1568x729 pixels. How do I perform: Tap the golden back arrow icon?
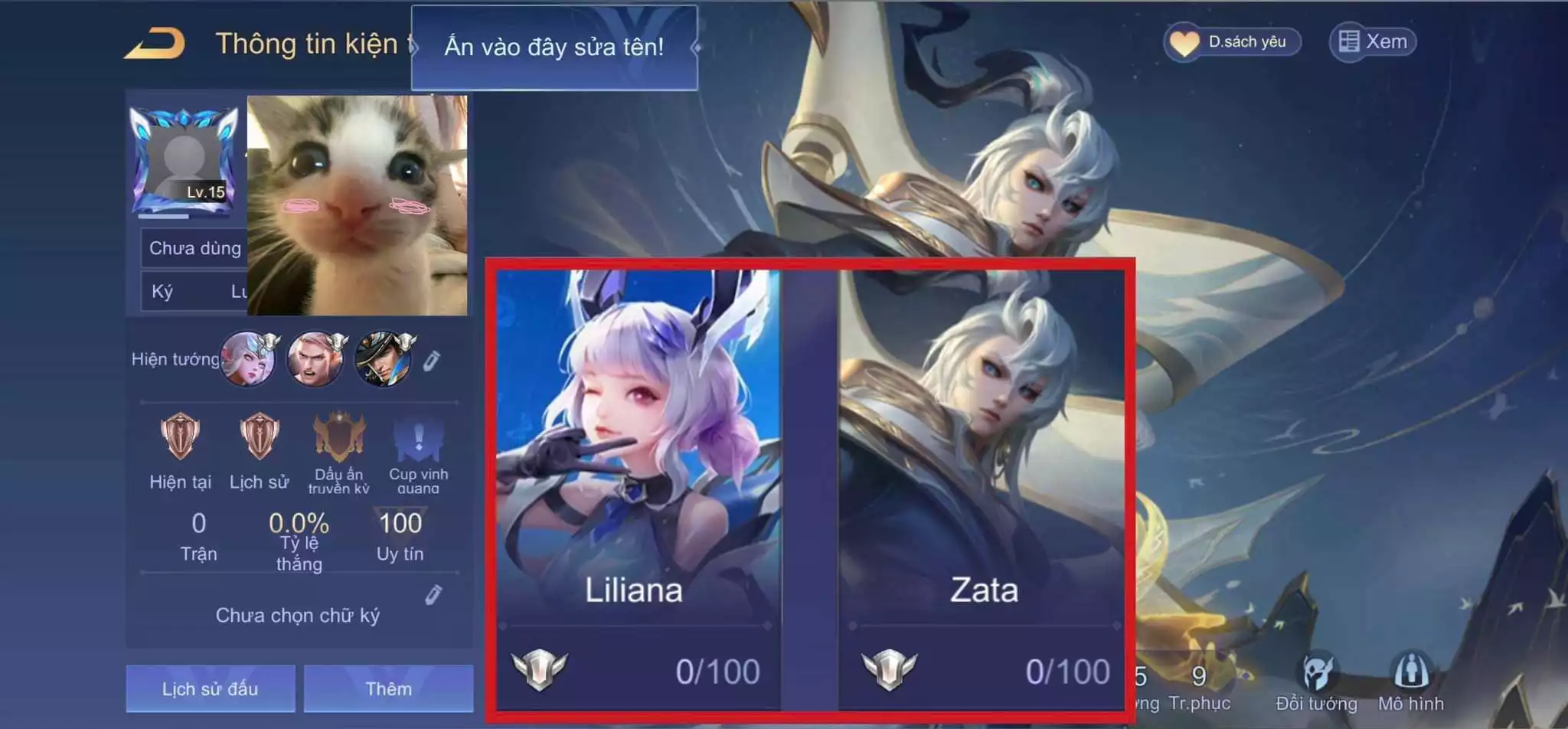click(155, 44)
